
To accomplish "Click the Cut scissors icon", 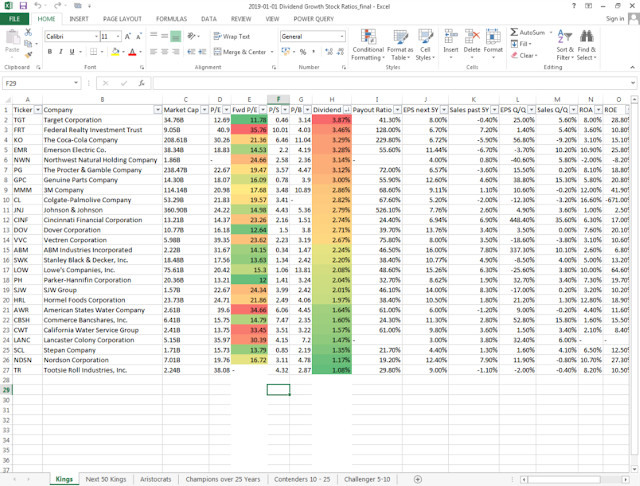I will [x=28, y=32].
